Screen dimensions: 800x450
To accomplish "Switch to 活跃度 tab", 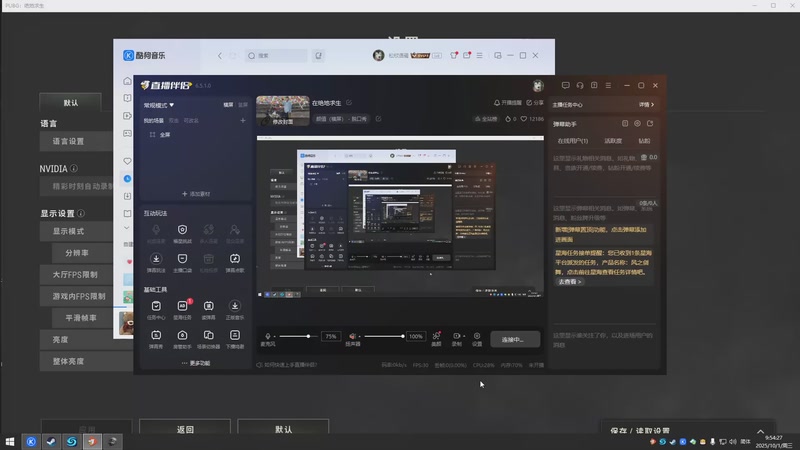I will [613, 141].
